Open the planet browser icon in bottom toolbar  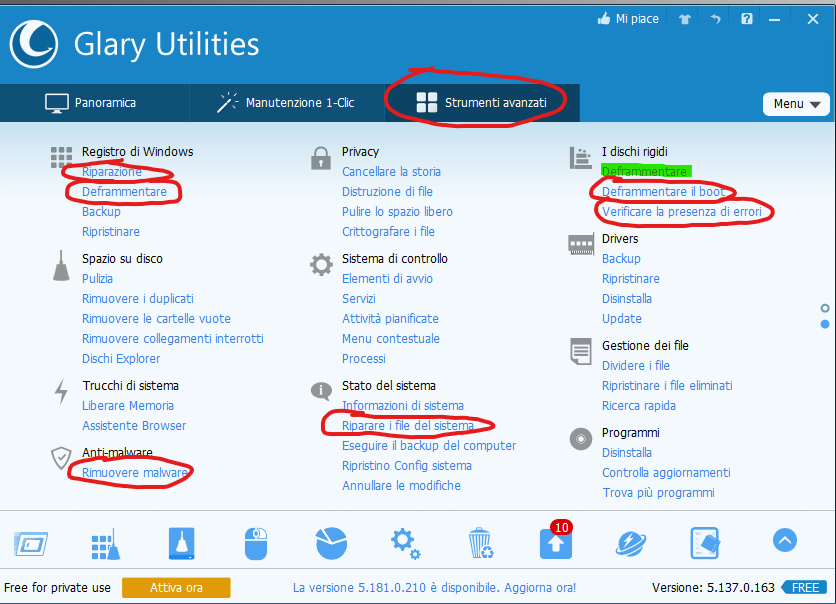pyautogui.click(x=631, y=544)
